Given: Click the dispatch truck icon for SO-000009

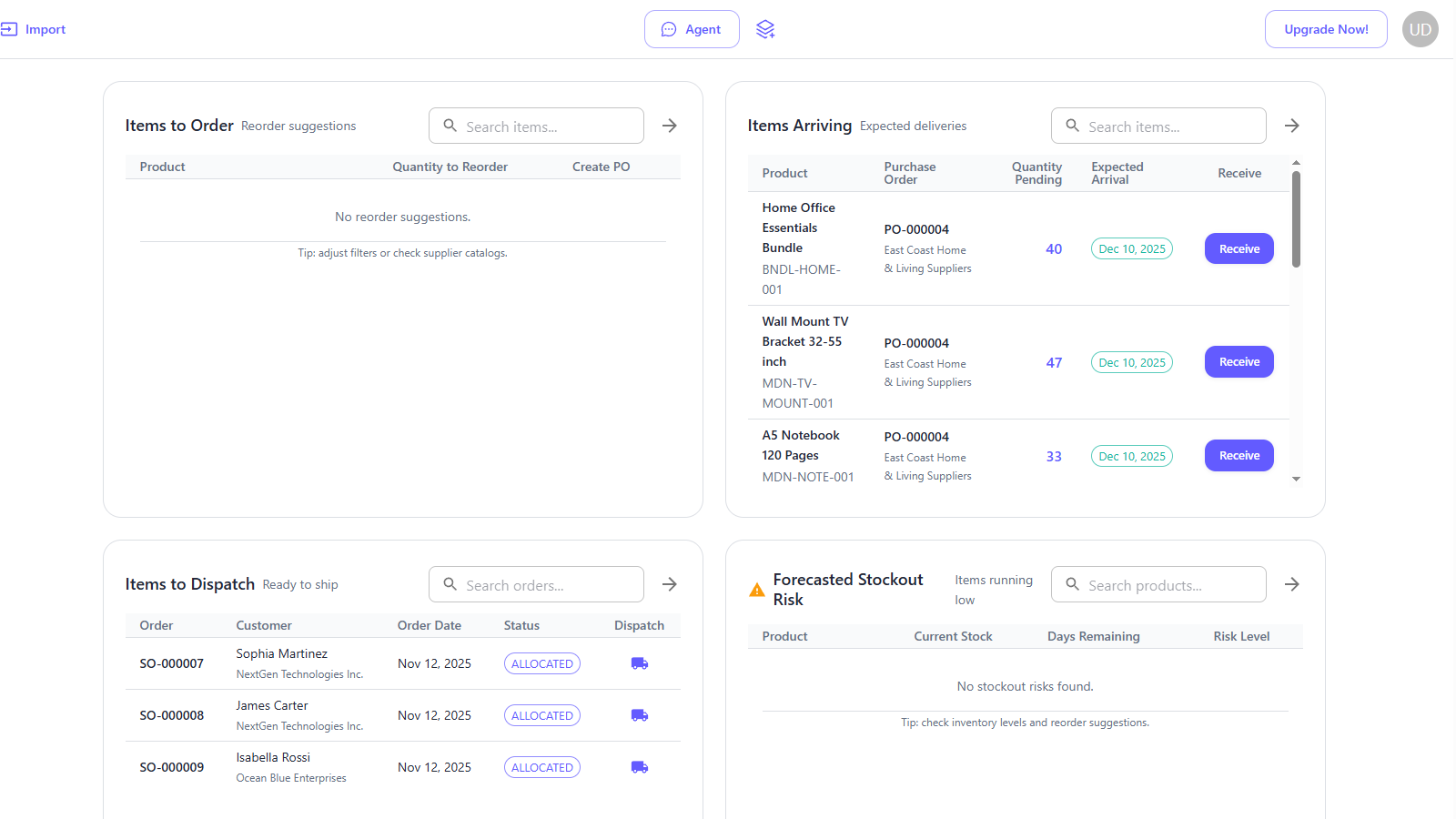Looking at the screenshot, I should pos(640,767).
